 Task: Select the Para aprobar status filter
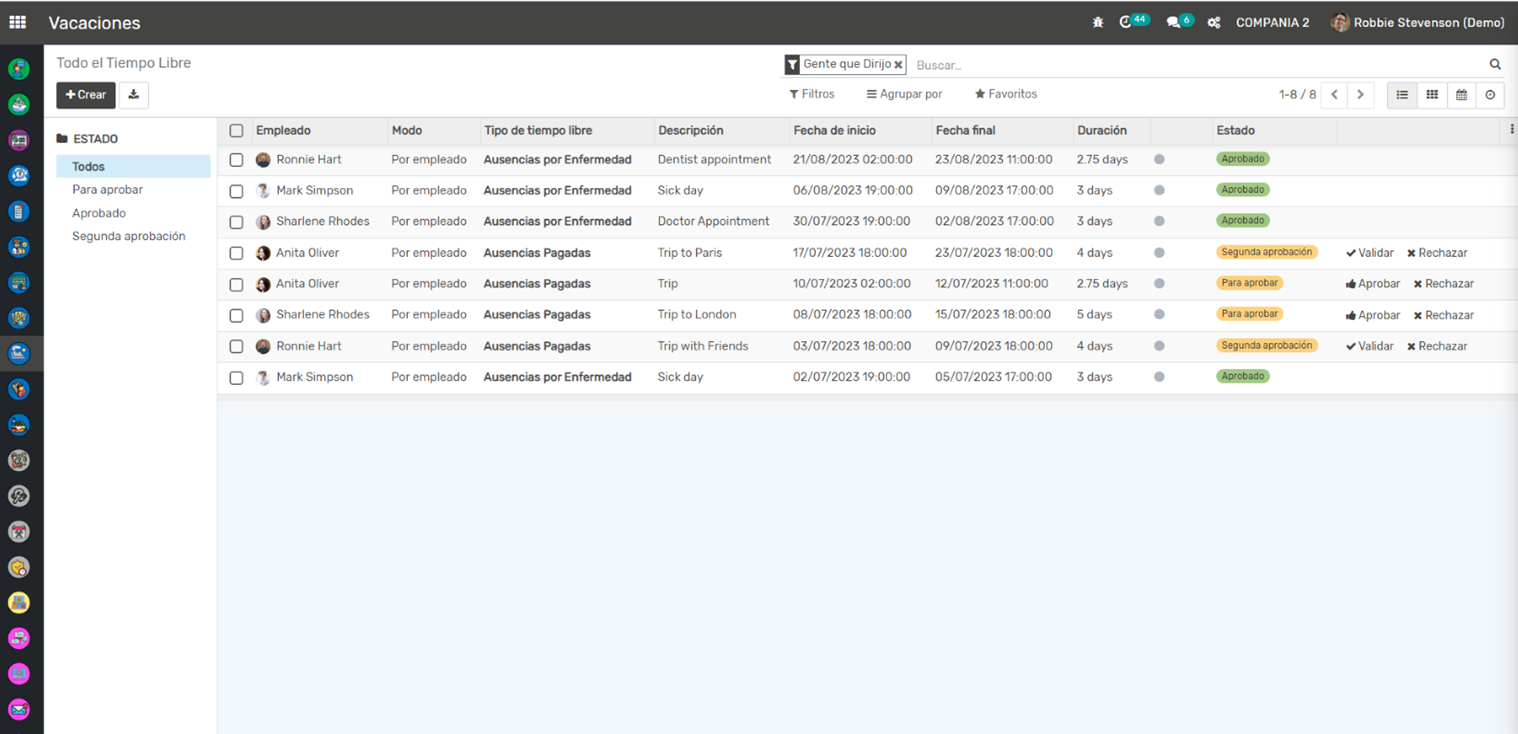click(x=108, y=190)
